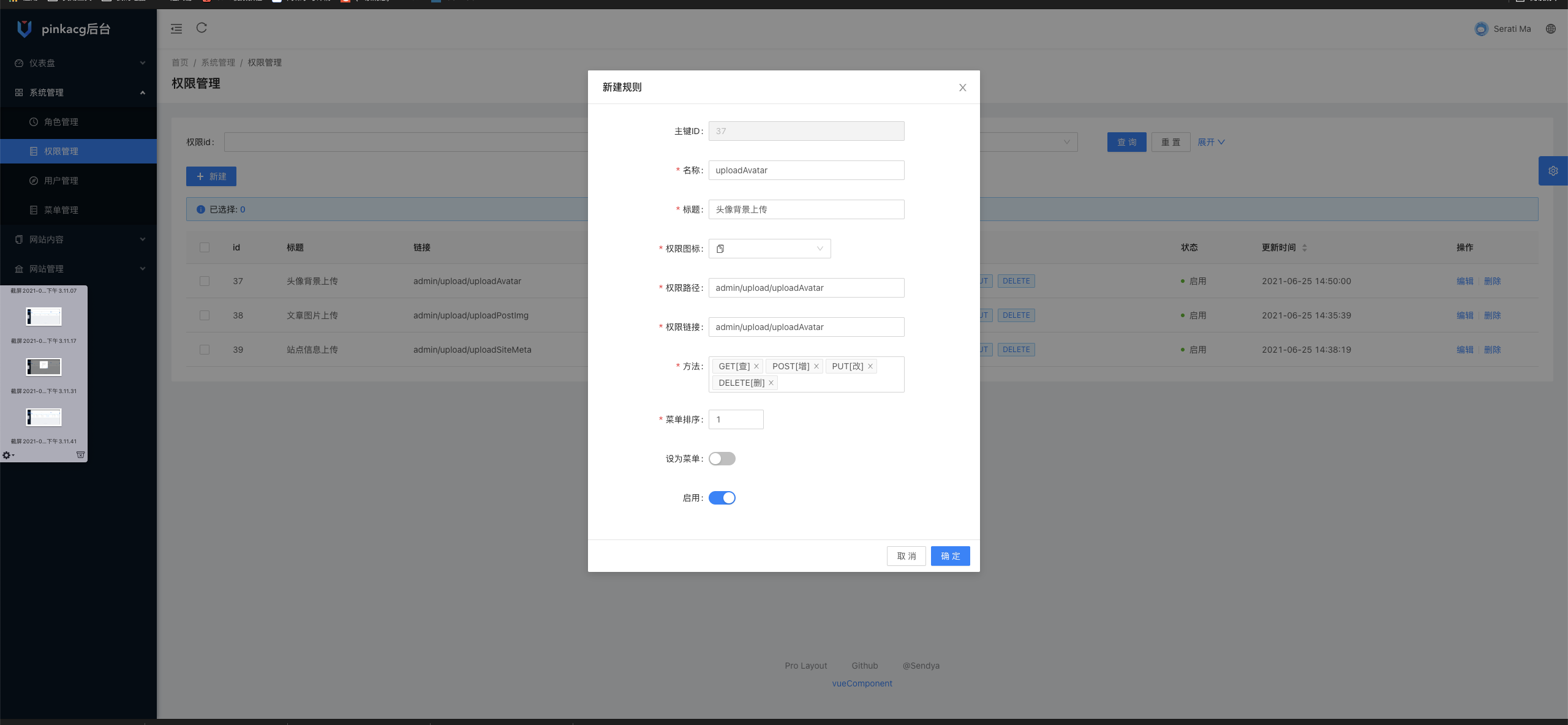
Task: Remove the GET[查] method tag
Action: point(756,366)
